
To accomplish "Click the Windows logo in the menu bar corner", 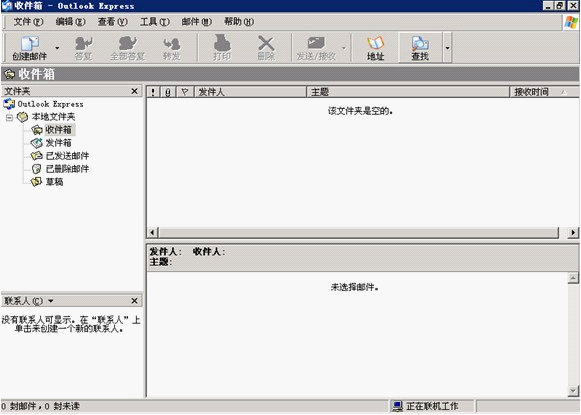I will click(x=571, y=23).
